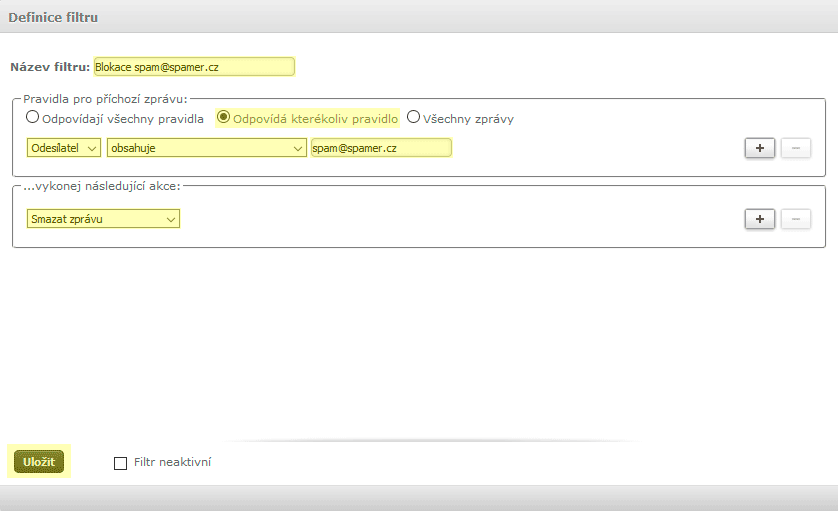Select the 'Všechny zprávy' radio button

(x=413, y=118)
